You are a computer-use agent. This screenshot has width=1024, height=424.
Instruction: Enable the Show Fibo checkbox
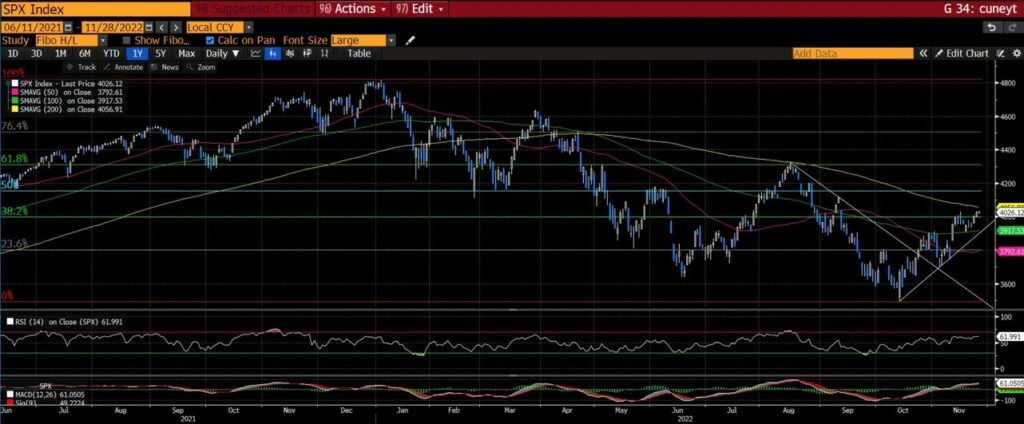coord(126,40)
